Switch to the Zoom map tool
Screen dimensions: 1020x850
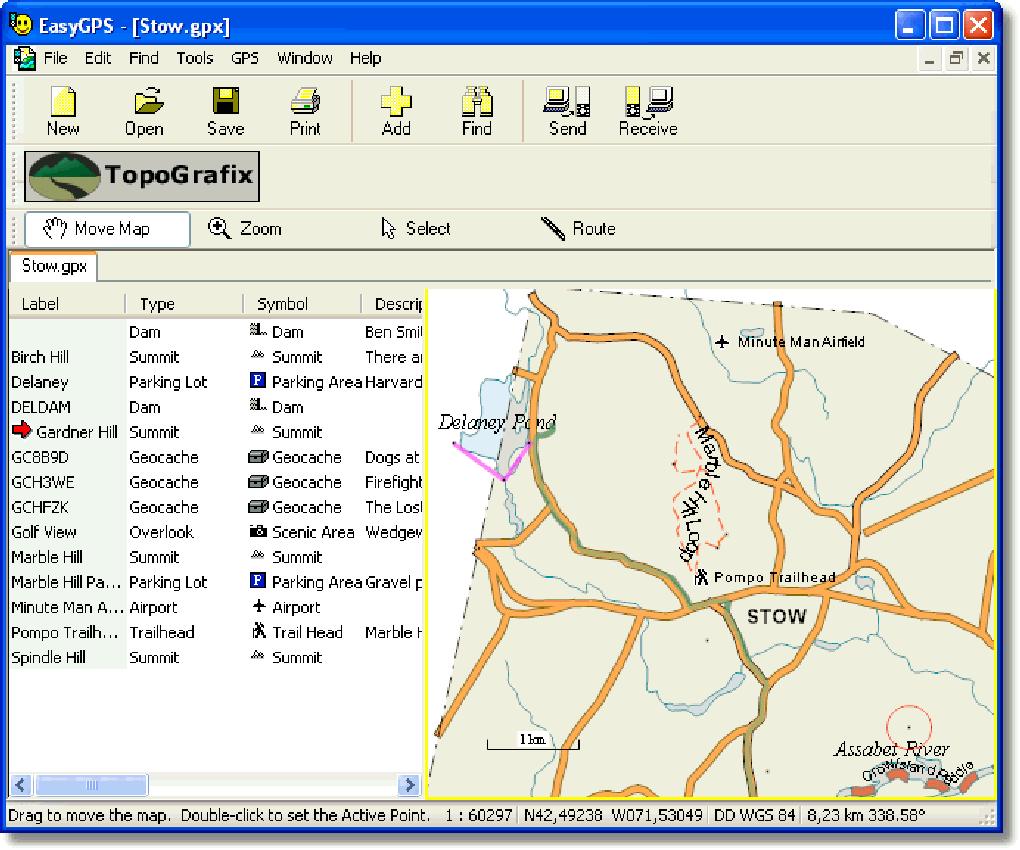245,229
